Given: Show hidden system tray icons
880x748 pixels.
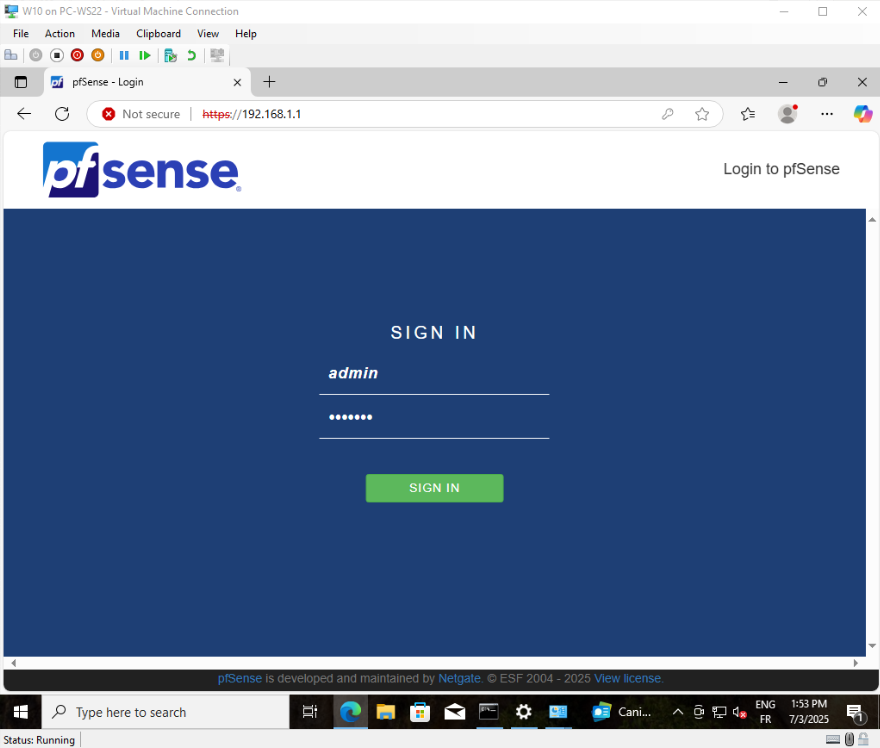Looking at the screenshot, I should (x=678, y=712).
